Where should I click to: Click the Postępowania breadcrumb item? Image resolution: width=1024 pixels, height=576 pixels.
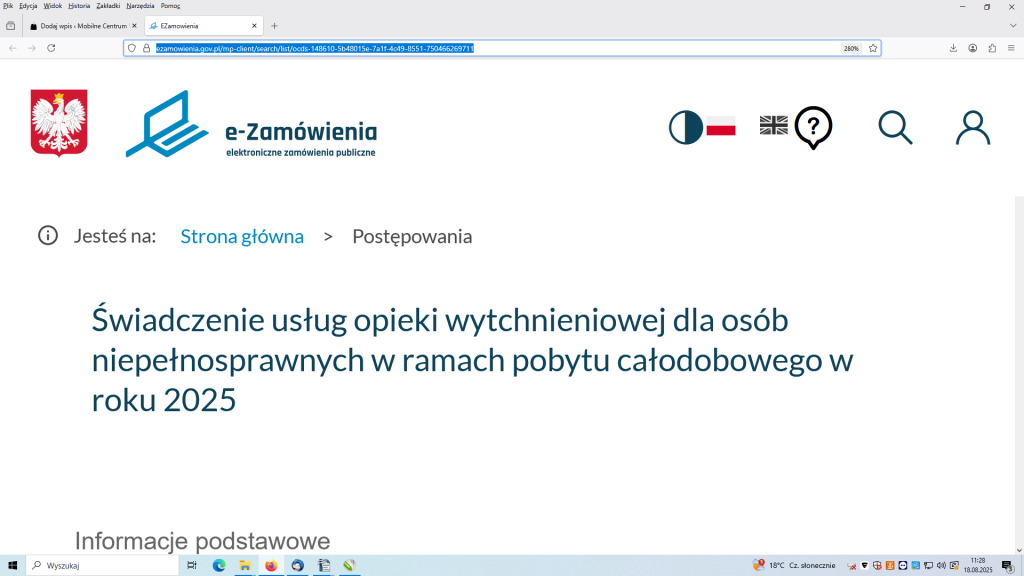[x=412, y=236]
